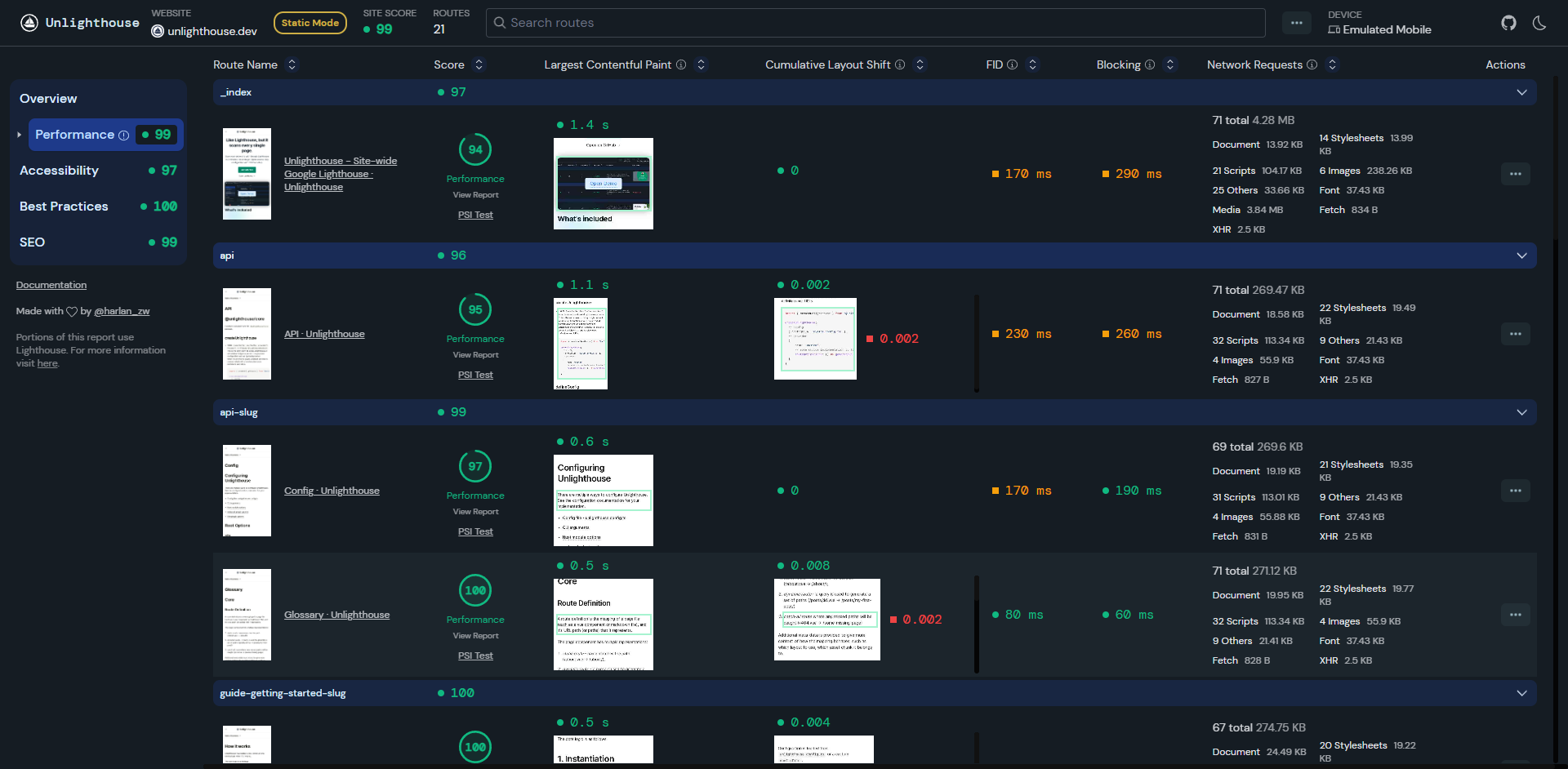Open PSI Test for the Glossary route
Image resolution: width=1568 pixels, height=769 pixels.
[x=475, y=656]
